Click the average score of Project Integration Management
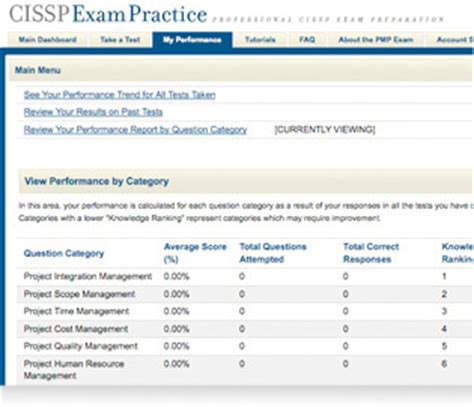Image resolution: width=474 pixels, height=407 pixels. tap(176, 276)
